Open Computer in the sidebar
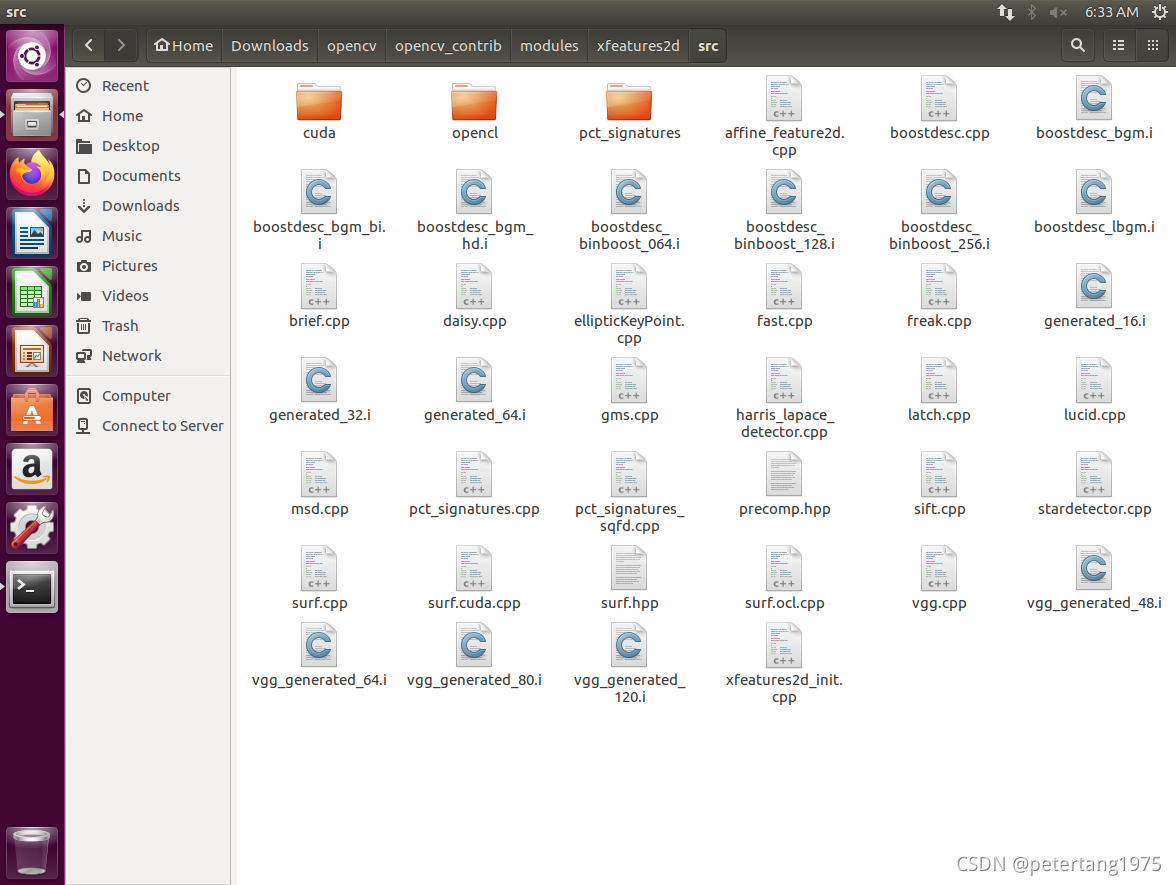 pyautogui.click(x=148, y=395)
